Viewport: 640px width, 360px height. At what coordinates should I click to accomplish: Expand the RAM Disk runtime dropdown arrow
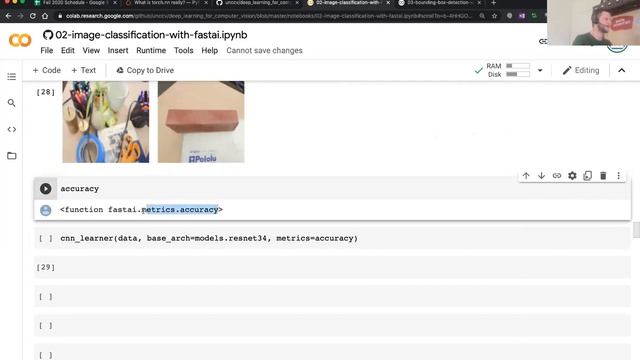point(540,70)
